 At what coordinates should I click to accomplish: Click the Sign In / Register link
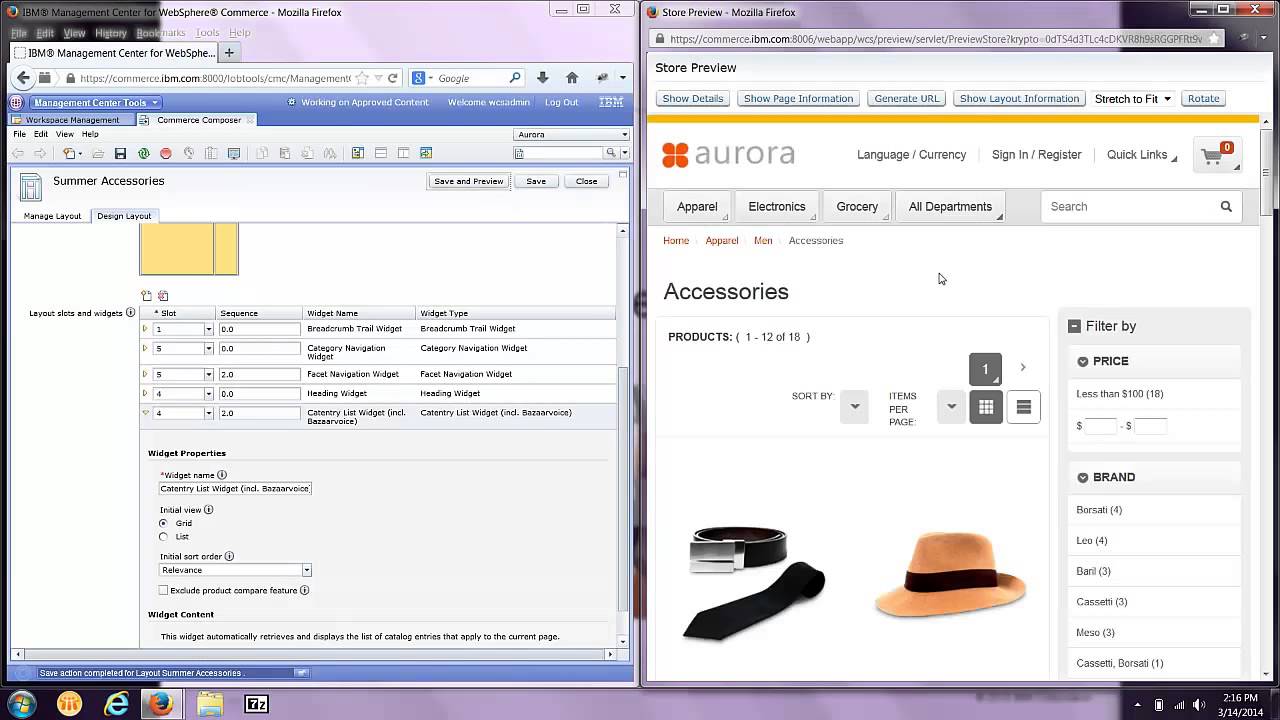1036,155
